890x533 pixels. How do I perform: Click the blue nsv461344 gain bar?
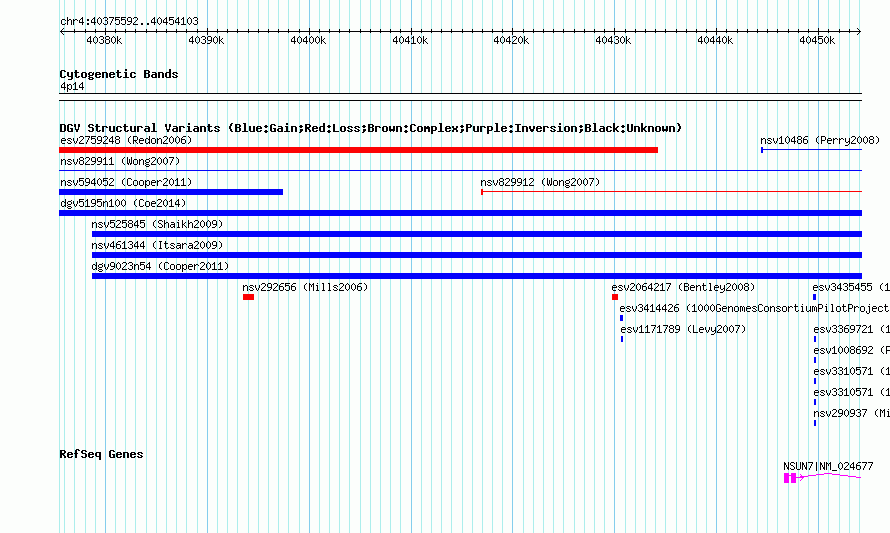(477, 255)
